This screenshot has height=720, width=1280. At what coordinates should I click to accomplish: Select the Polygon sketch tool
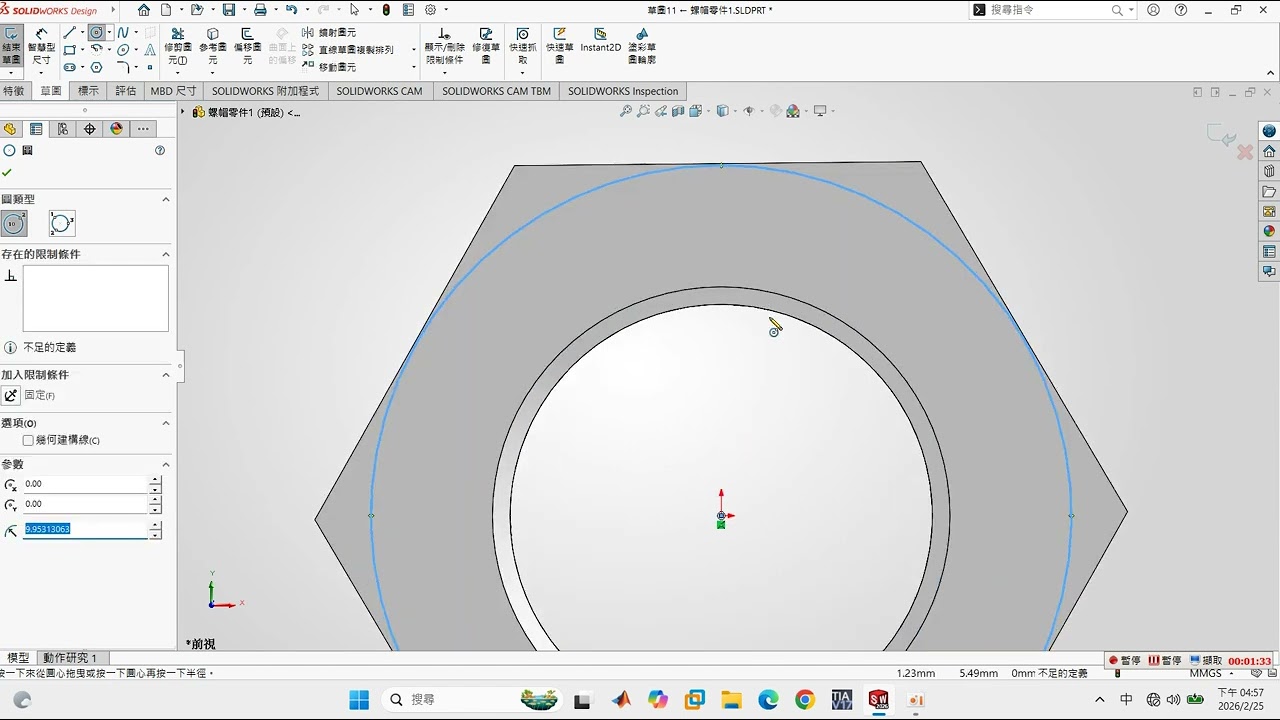pos(96,67)
